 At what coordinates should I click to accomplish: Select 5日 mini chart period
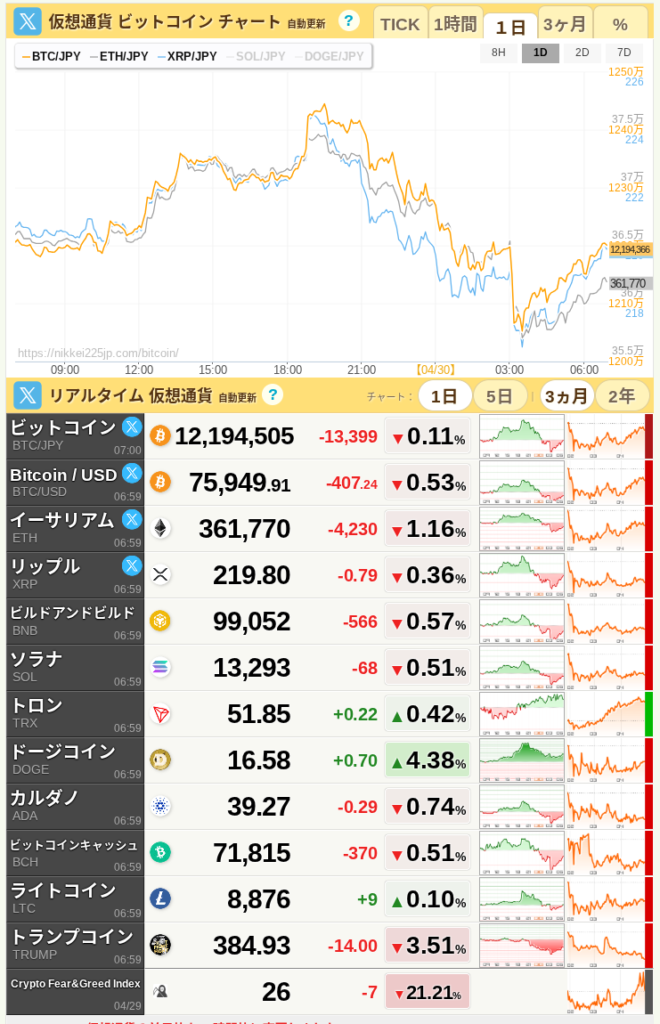pos(499,396)
